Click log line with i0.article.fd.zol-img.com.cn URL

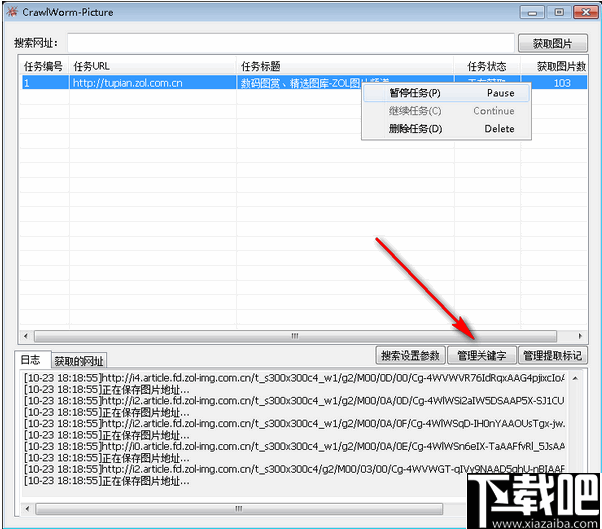click(x=294, y=446)
